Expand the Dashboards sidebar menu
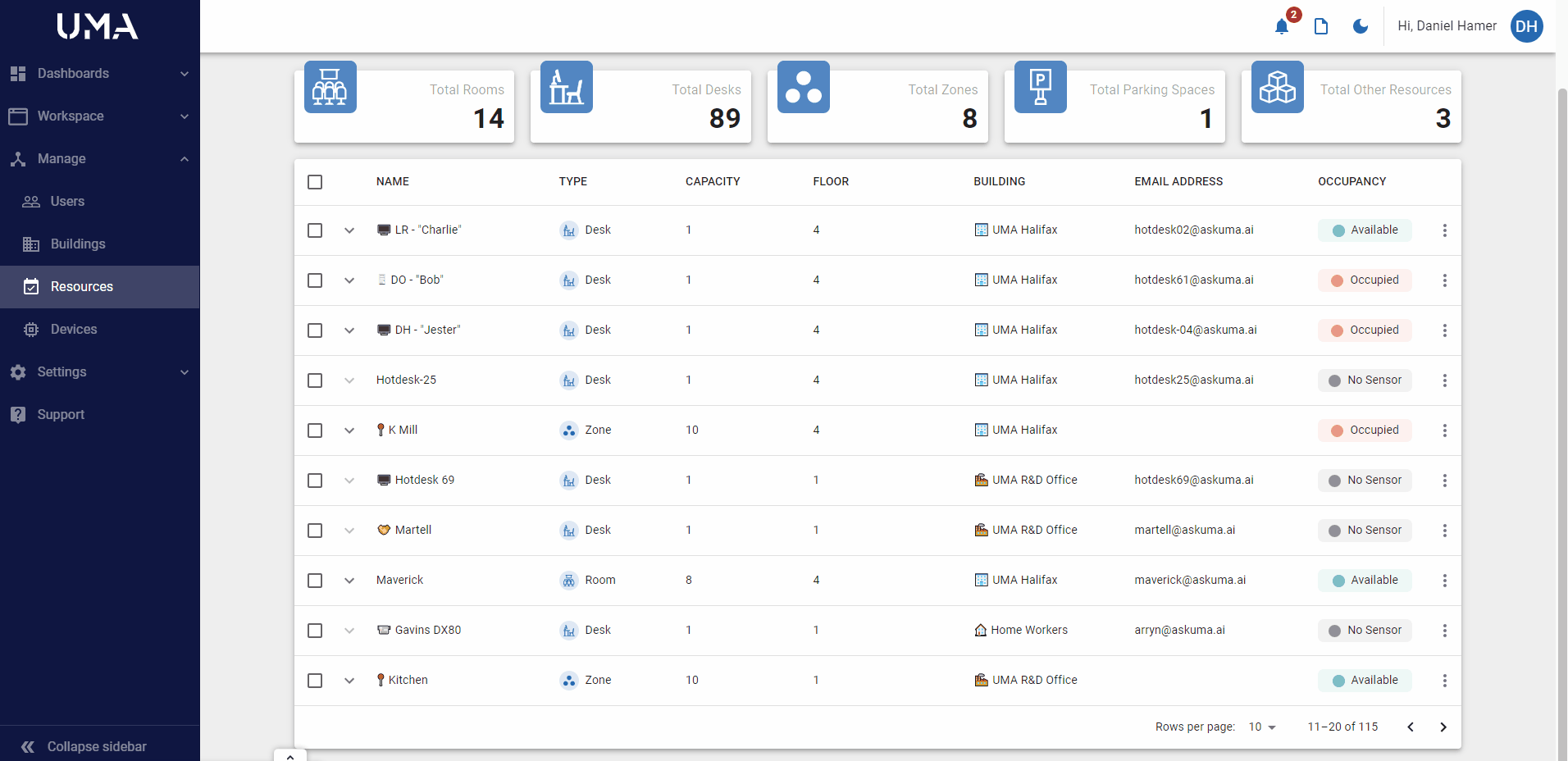Viewport: 1568px width, 761px height. tap(100, 74)
